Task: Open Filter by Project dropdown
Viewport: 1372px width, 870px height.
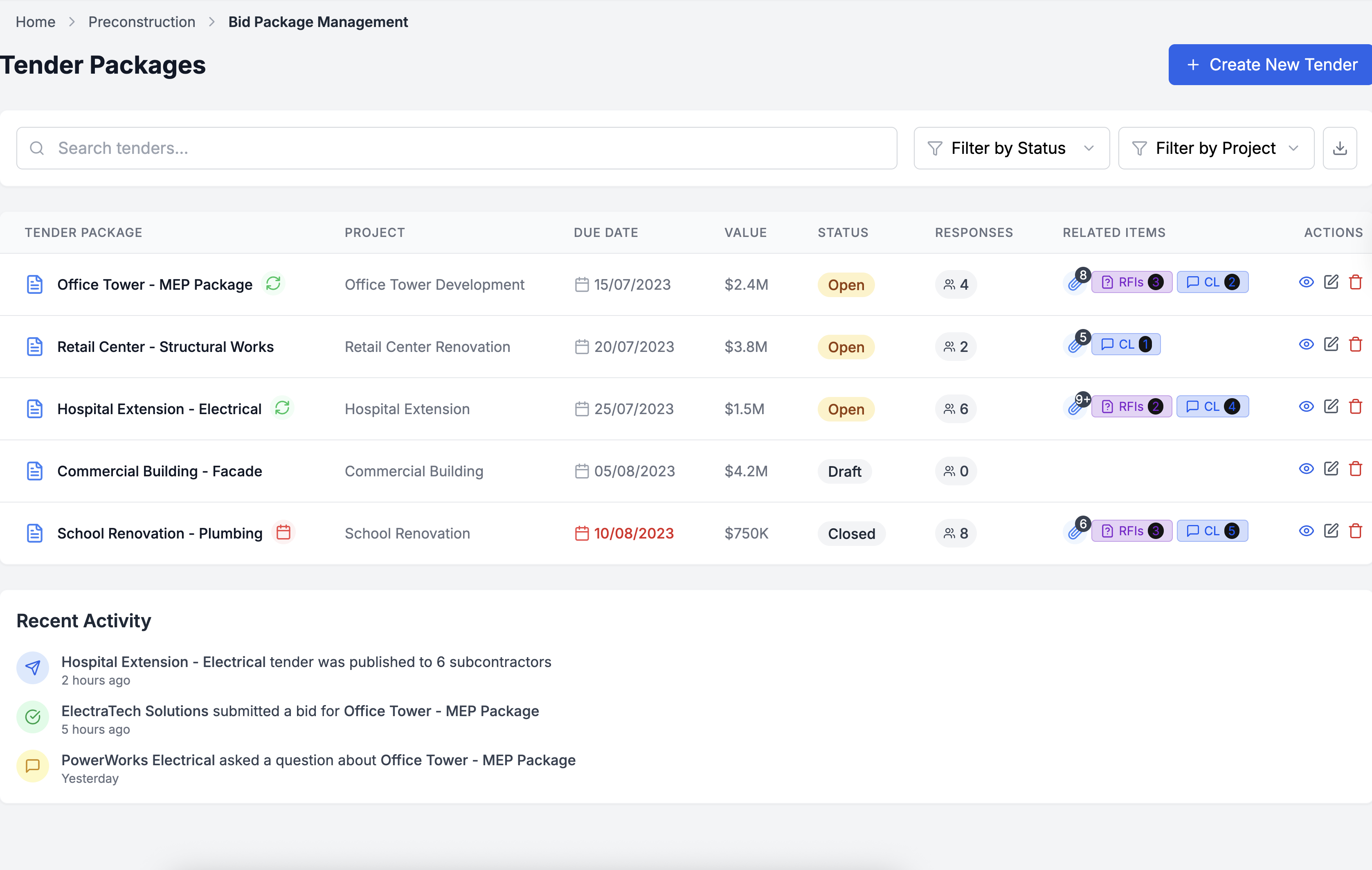Action: click(x=1216, y=148)
